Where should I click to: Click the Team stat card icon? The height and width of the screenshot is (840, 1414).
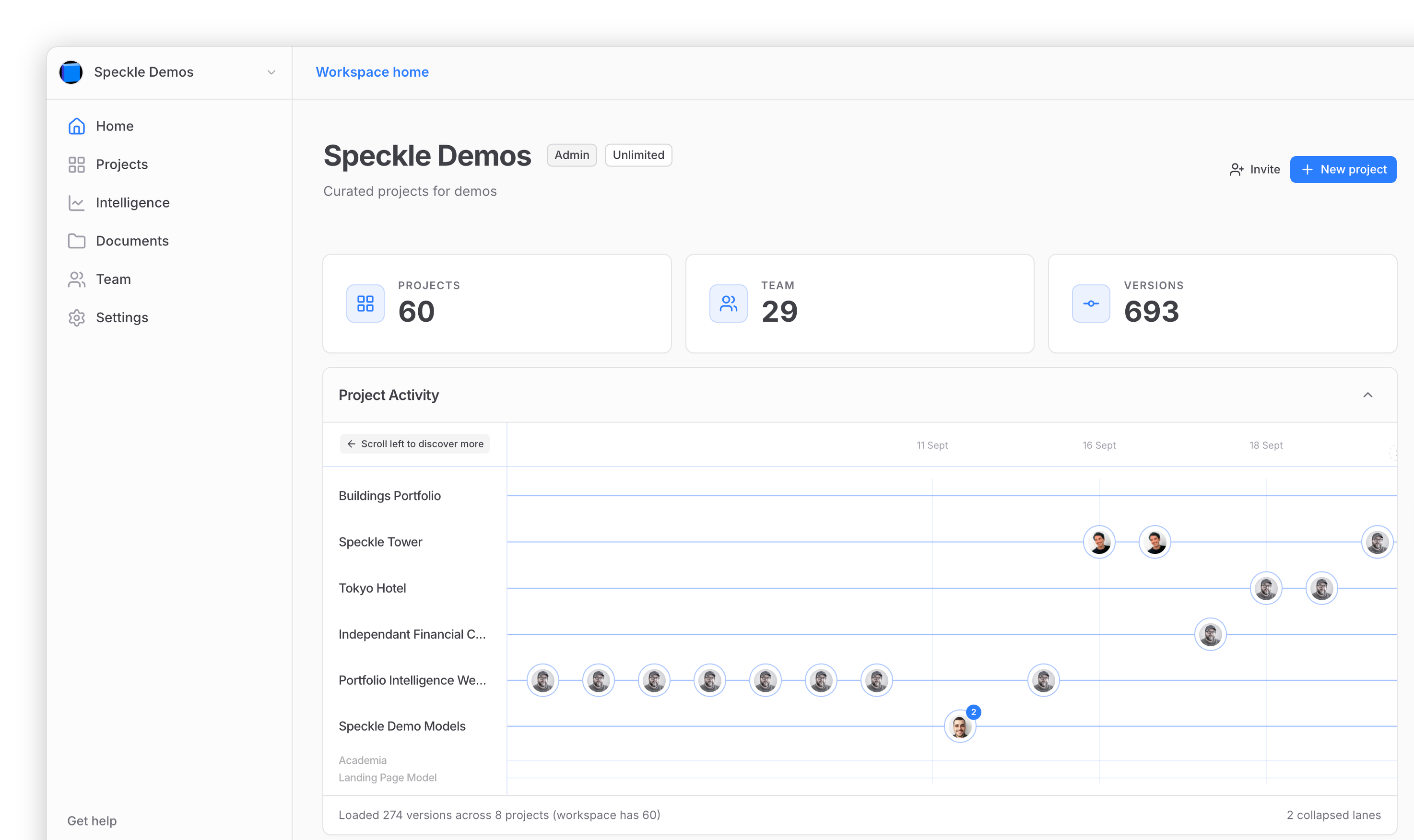pyautogui.click(x=728, y=304)
